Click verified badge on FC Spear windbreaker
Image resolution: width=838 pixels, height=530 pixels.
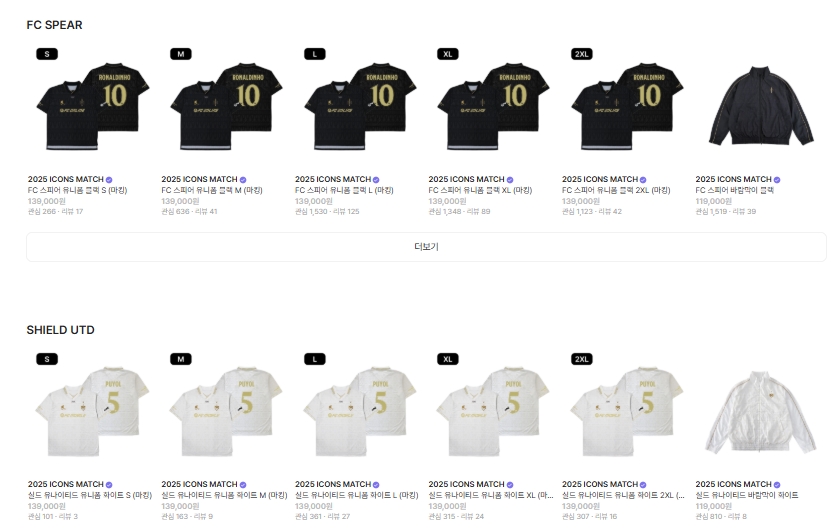pyautogui.click(x=777, y=180)
